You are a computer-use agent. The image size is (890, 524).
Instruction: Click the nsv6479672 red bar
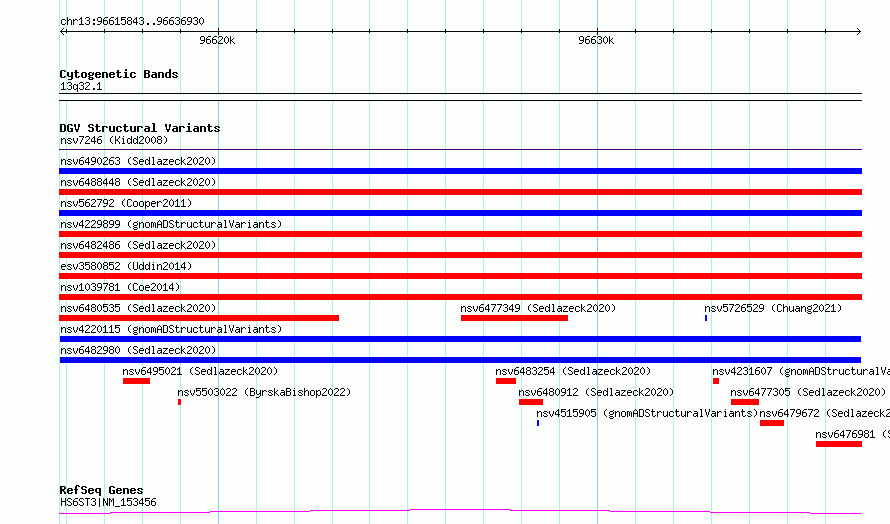point(772,423)
